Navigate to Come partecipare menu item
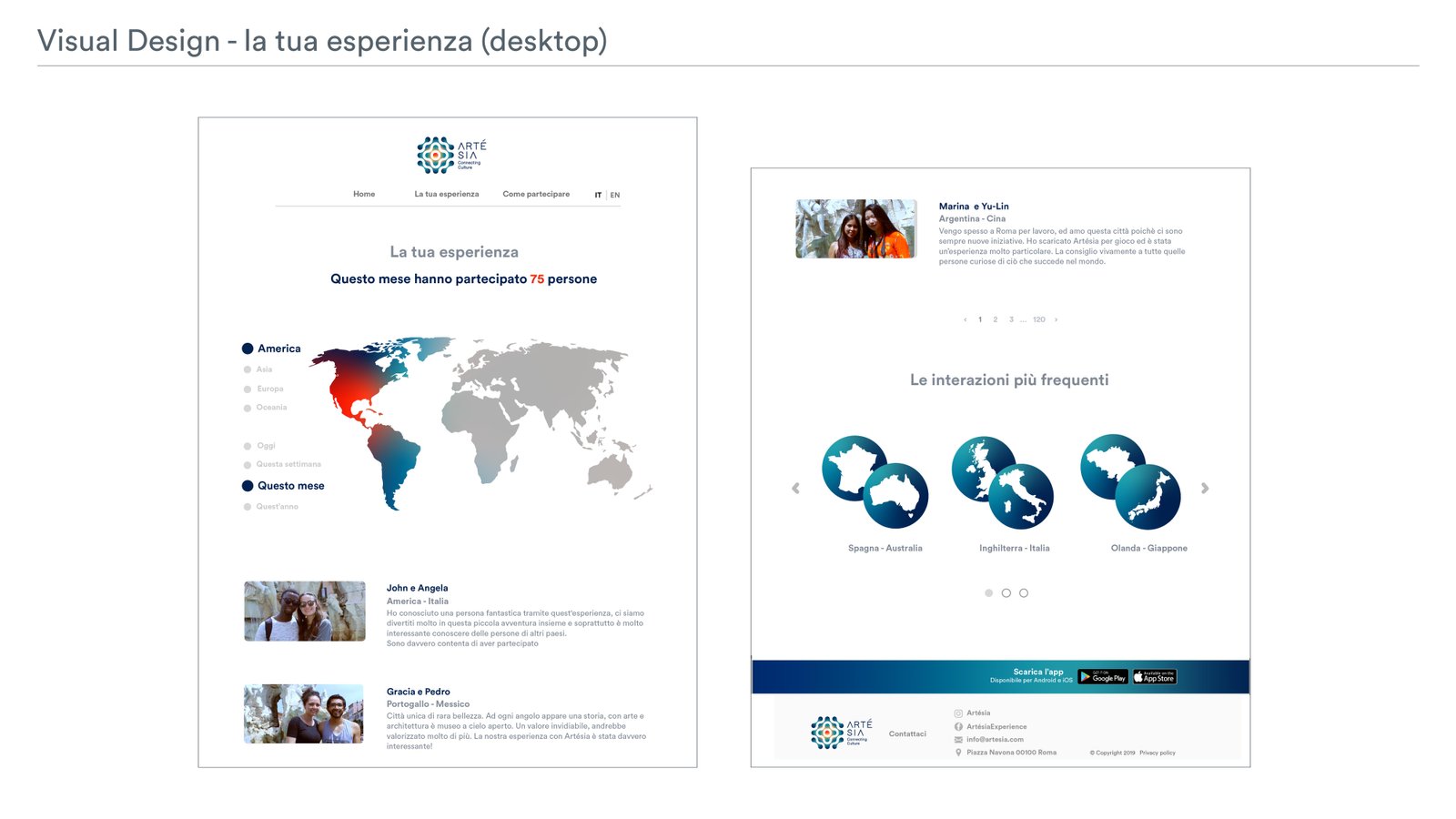Image resolution: width=1456 pixels, height=819 pixels. click(536, 194)
